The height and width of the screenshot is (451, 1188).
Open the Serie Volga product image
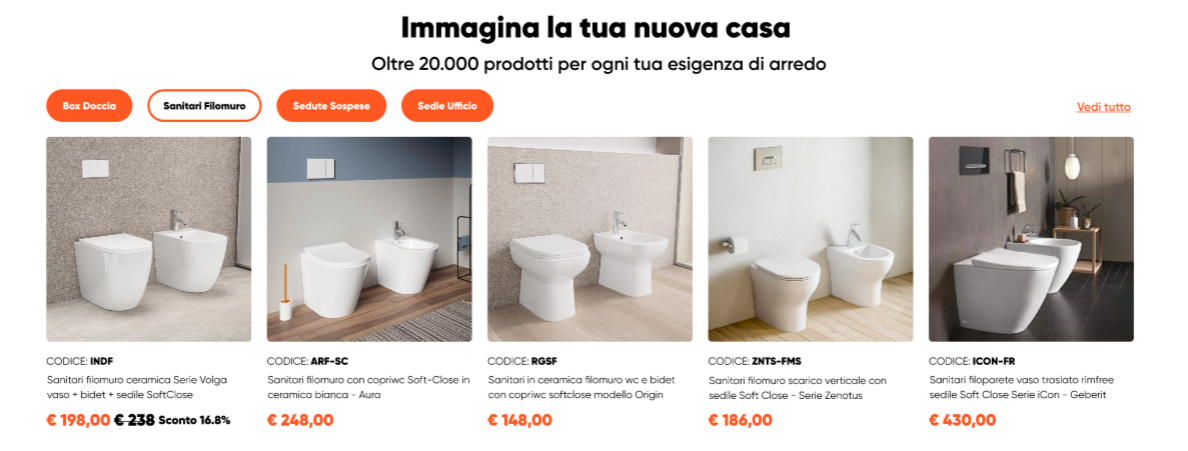pos(148,239)
